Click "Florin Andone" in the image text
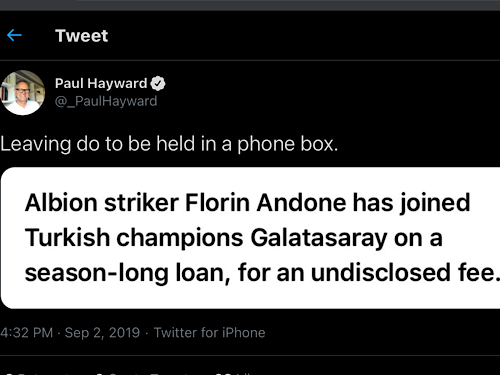This screenshot has height=375, width=500. (266, 203)
